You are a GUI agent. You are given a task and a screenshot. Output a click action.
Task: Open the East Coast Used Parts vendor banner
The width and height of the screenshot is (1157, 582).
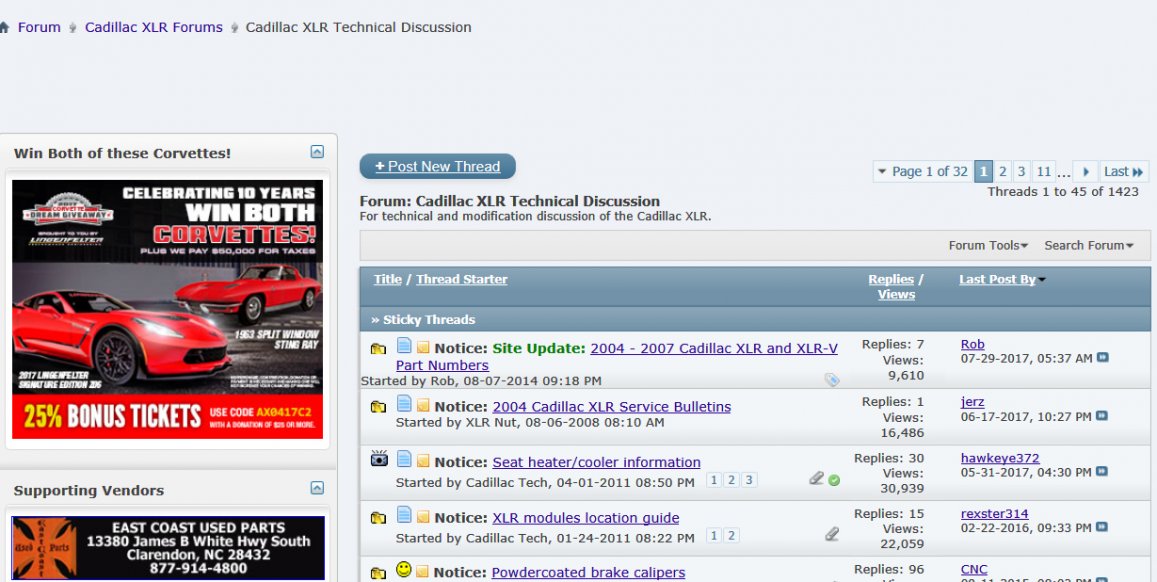tap(168, 547)
